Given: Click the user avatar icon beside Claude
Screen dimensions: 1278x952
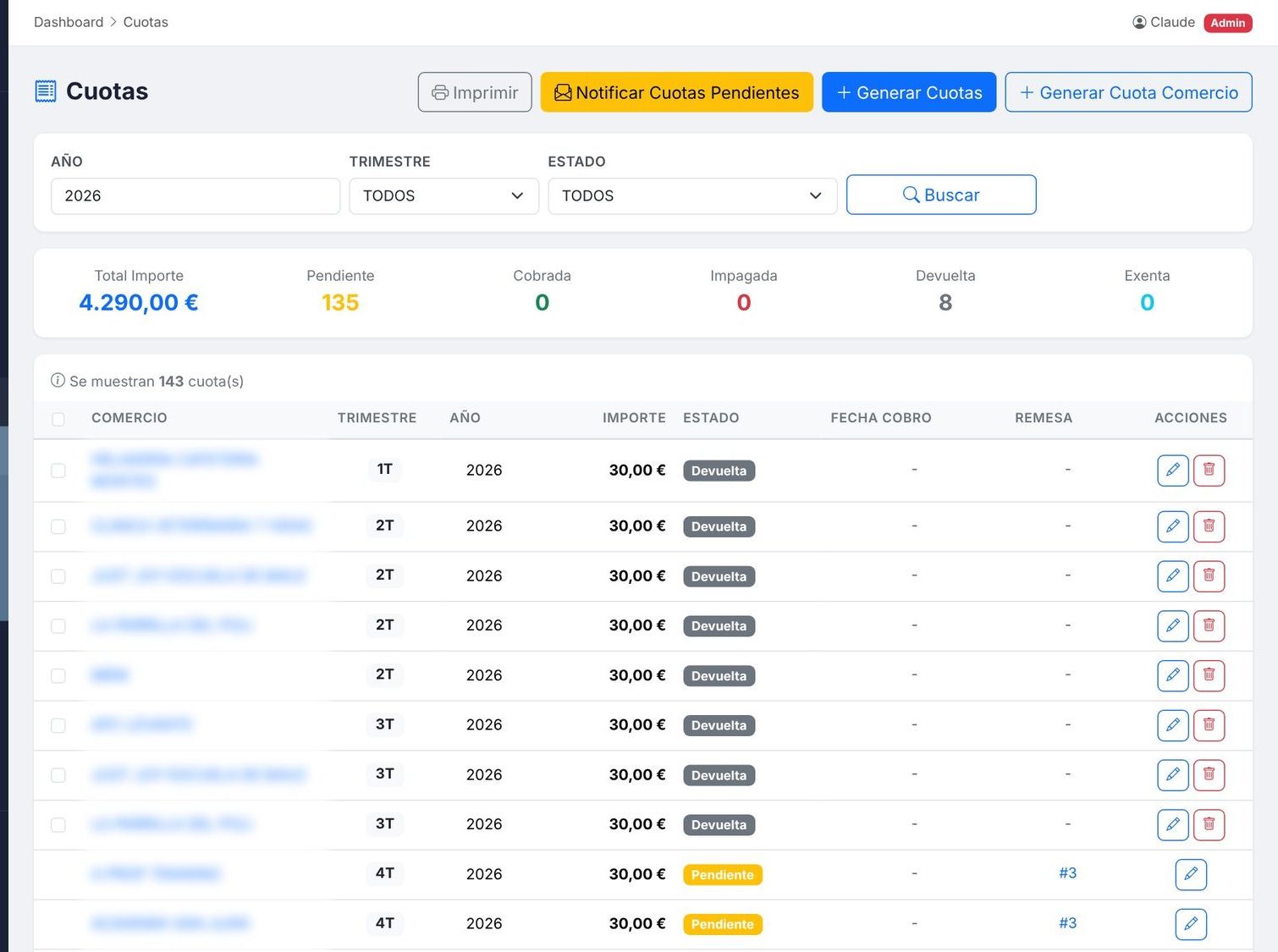Looking at the screenshot, I should [1139, 22].
